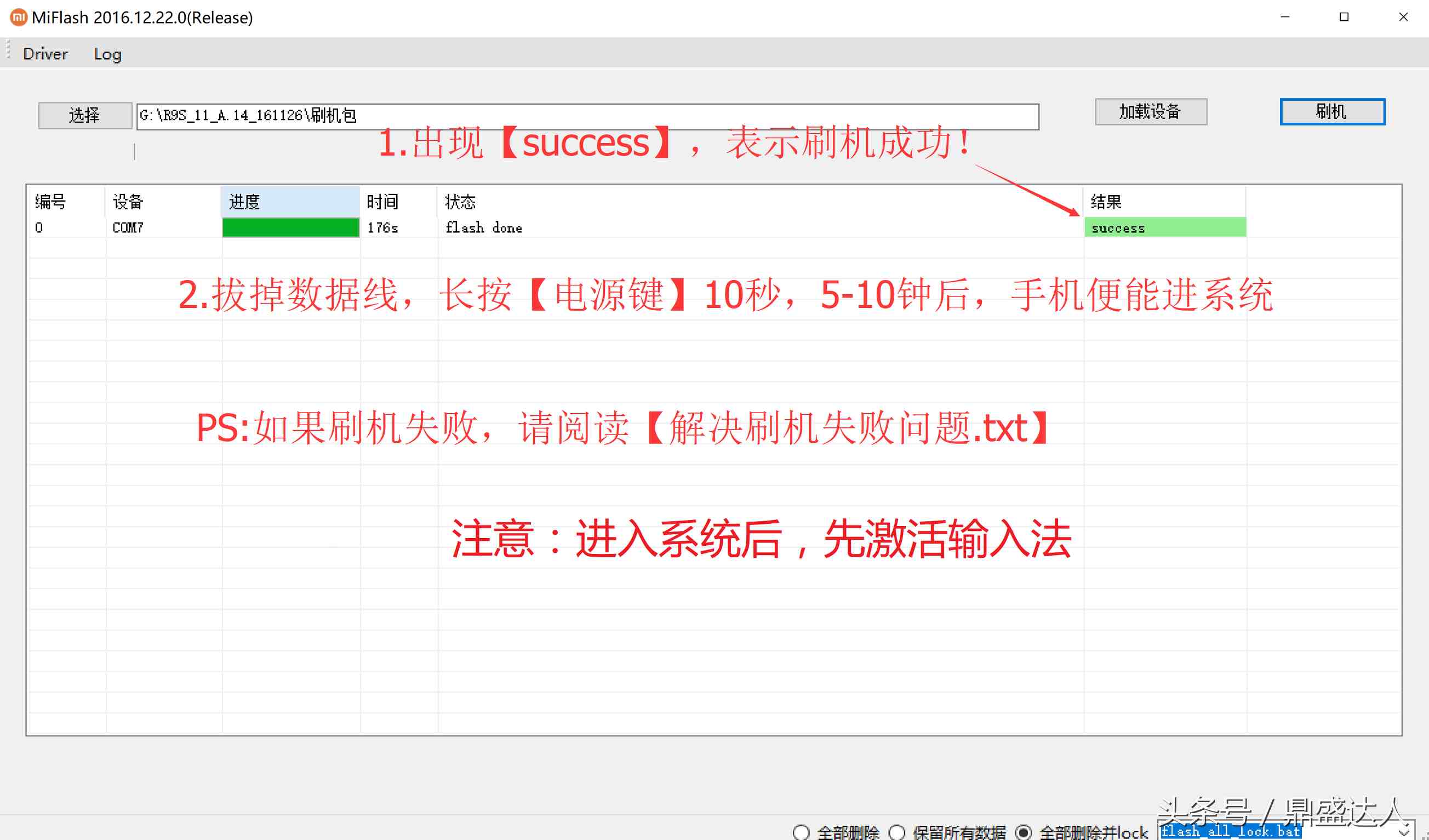Click the 进度 column header

pyautogui.click(x=290, y=201)
